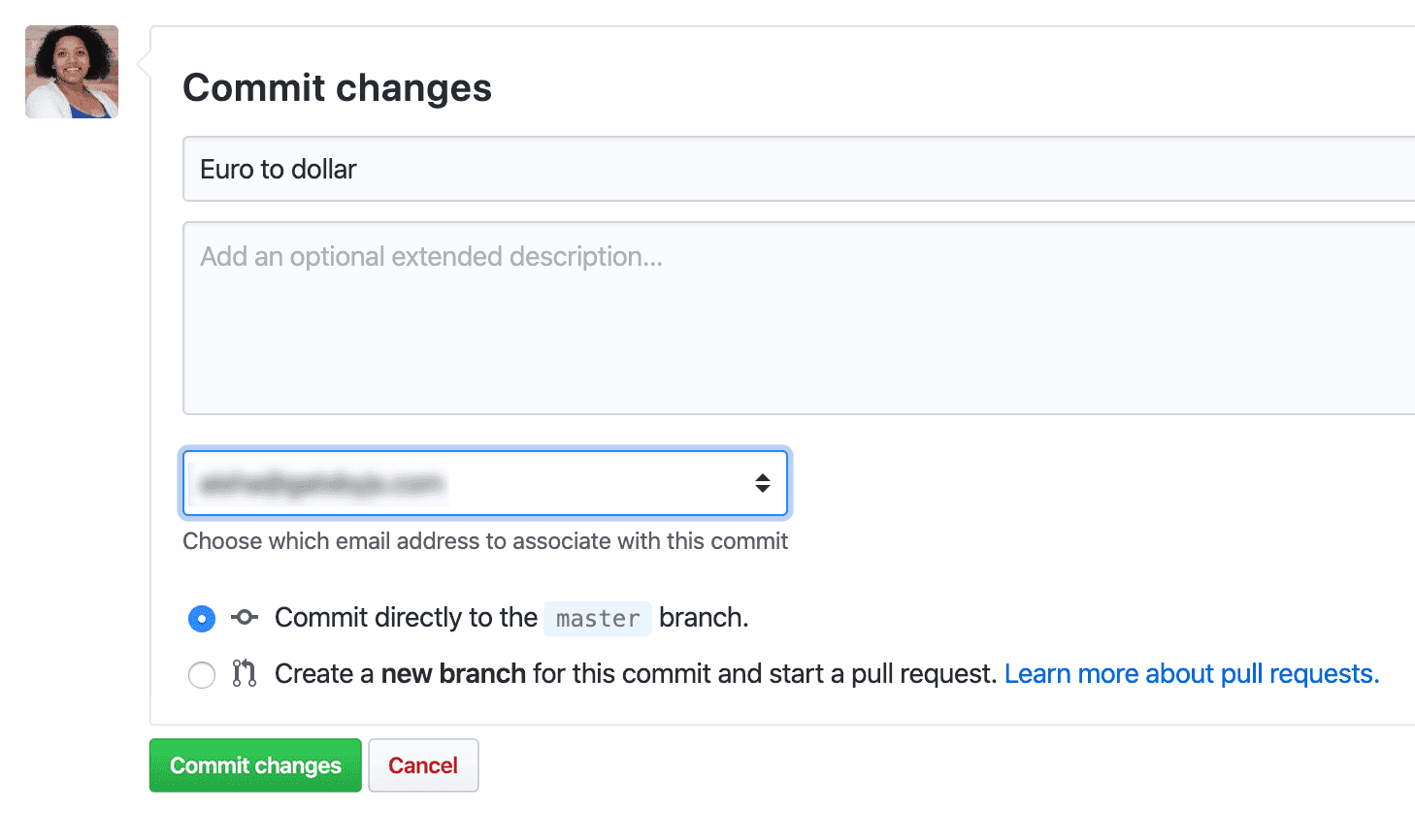The height and width of the screenshot is (840, 1415).
Task: Click the word 'branch.' after the master label
Action: tap(704, 617)
